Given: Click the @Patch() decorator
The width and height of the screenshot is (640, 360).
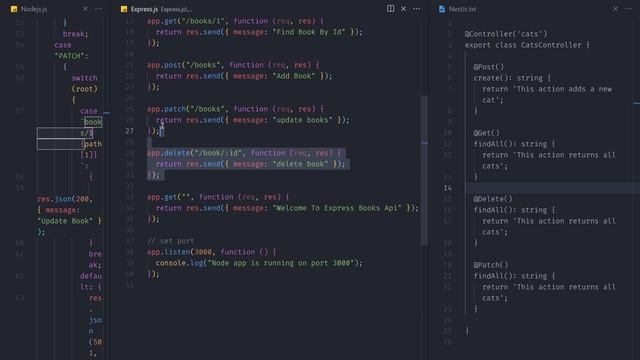Looking at the screenshot, I should 491,265.
